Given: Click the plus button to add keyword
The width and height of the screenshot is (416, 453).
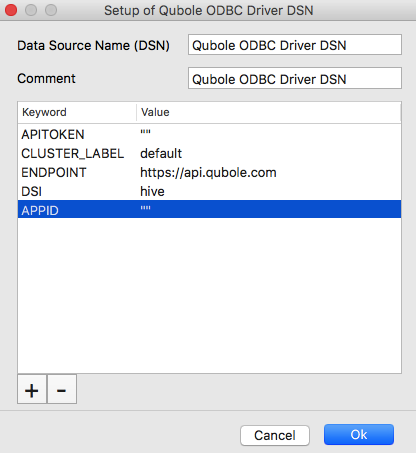Looking at the screenshot, I should 32,389.
